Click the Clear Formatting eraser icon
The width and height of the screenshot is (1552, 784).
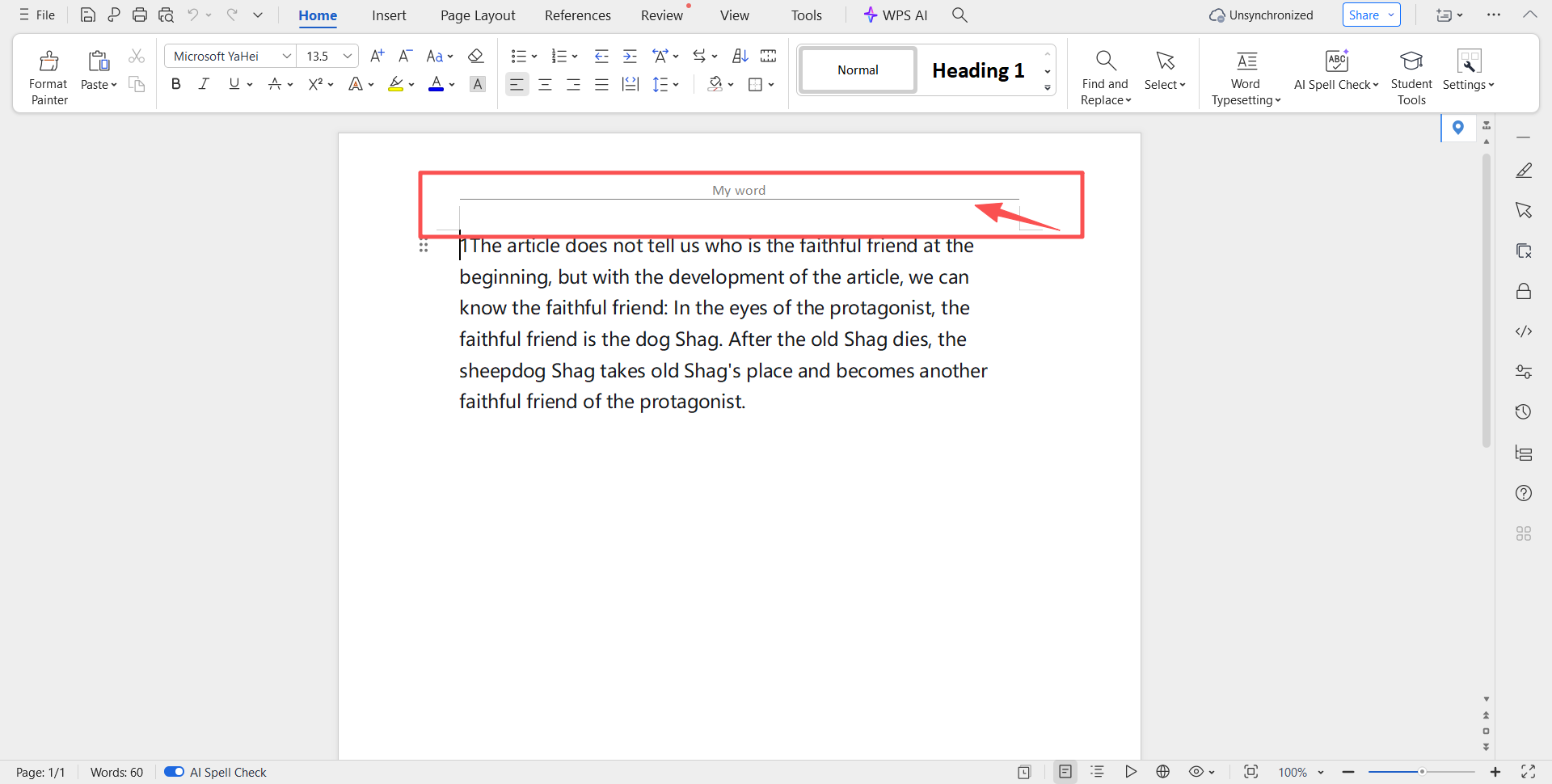tap(476, 56)
